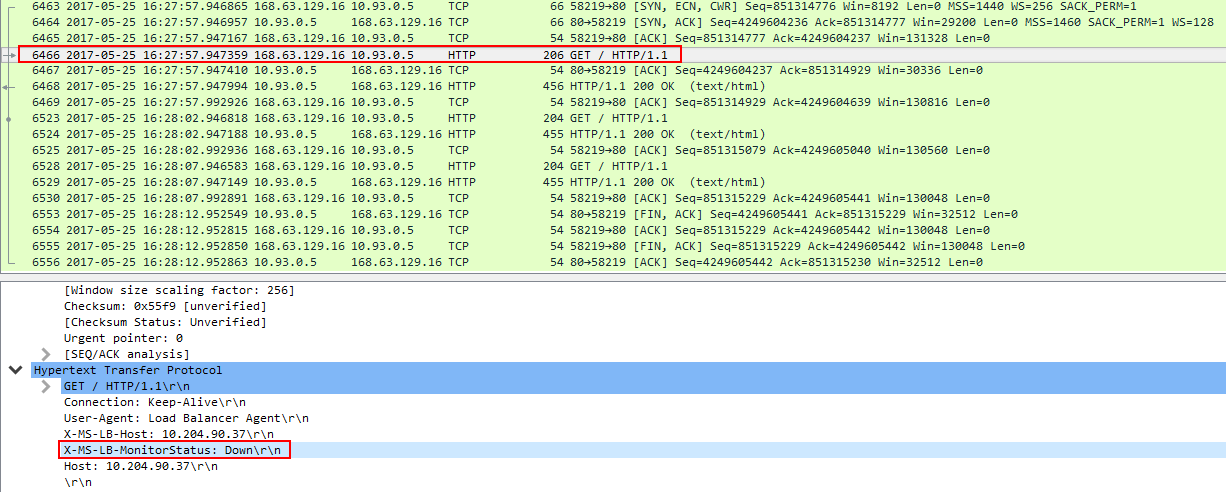Select the X-MS-LB-Host header line
The image size is (1226, 492).
pyautogui.click(x=154, y=434)
